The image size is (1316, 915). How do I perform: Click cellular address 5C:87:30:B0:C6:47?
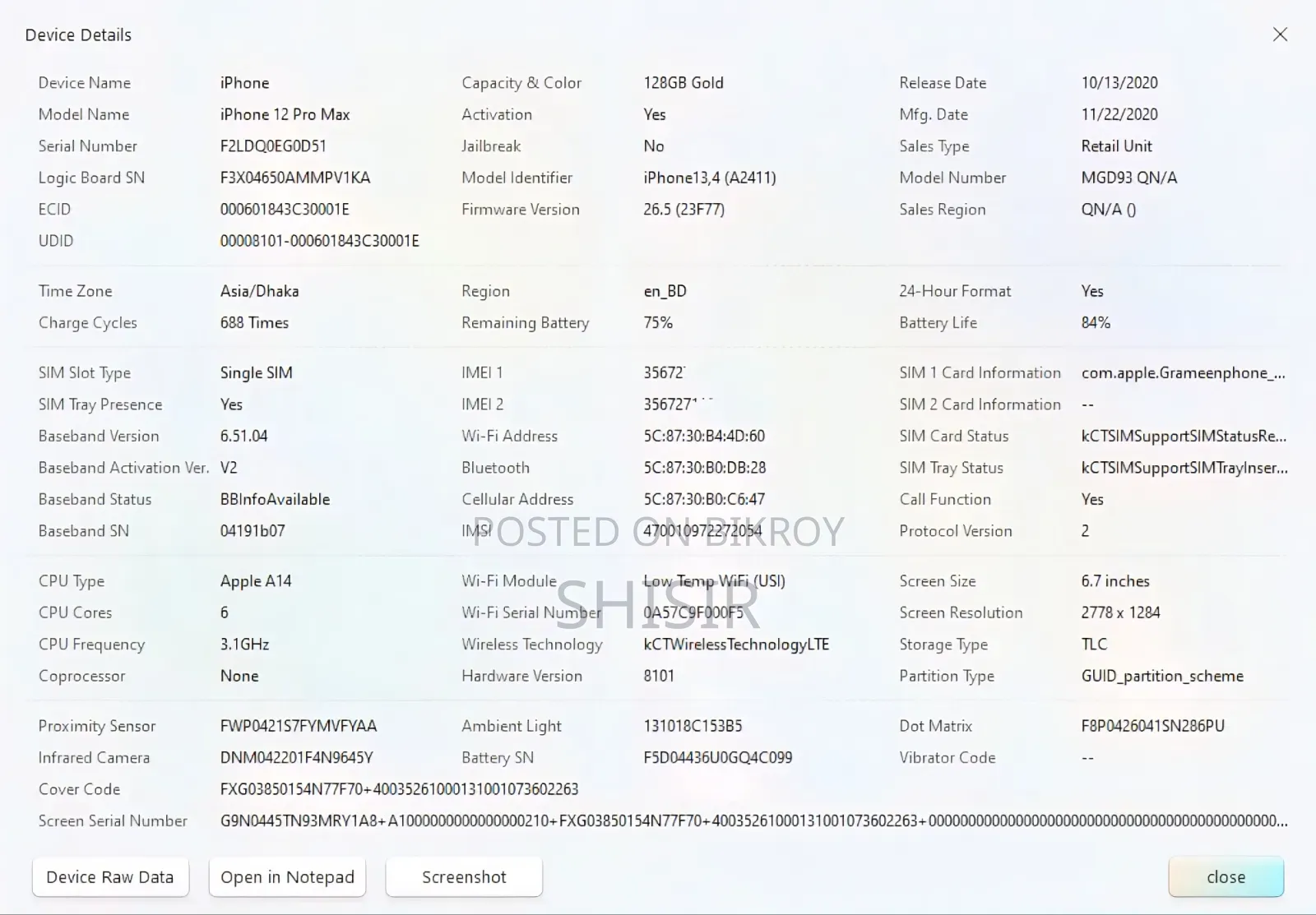[x=704, y=500]
